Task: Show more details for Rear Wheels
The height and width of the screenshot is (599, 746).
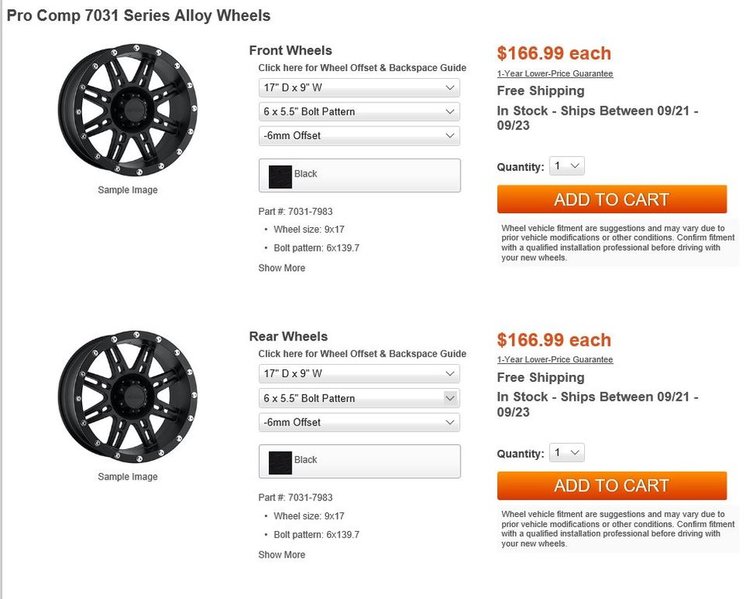Action: pos(282,555)
